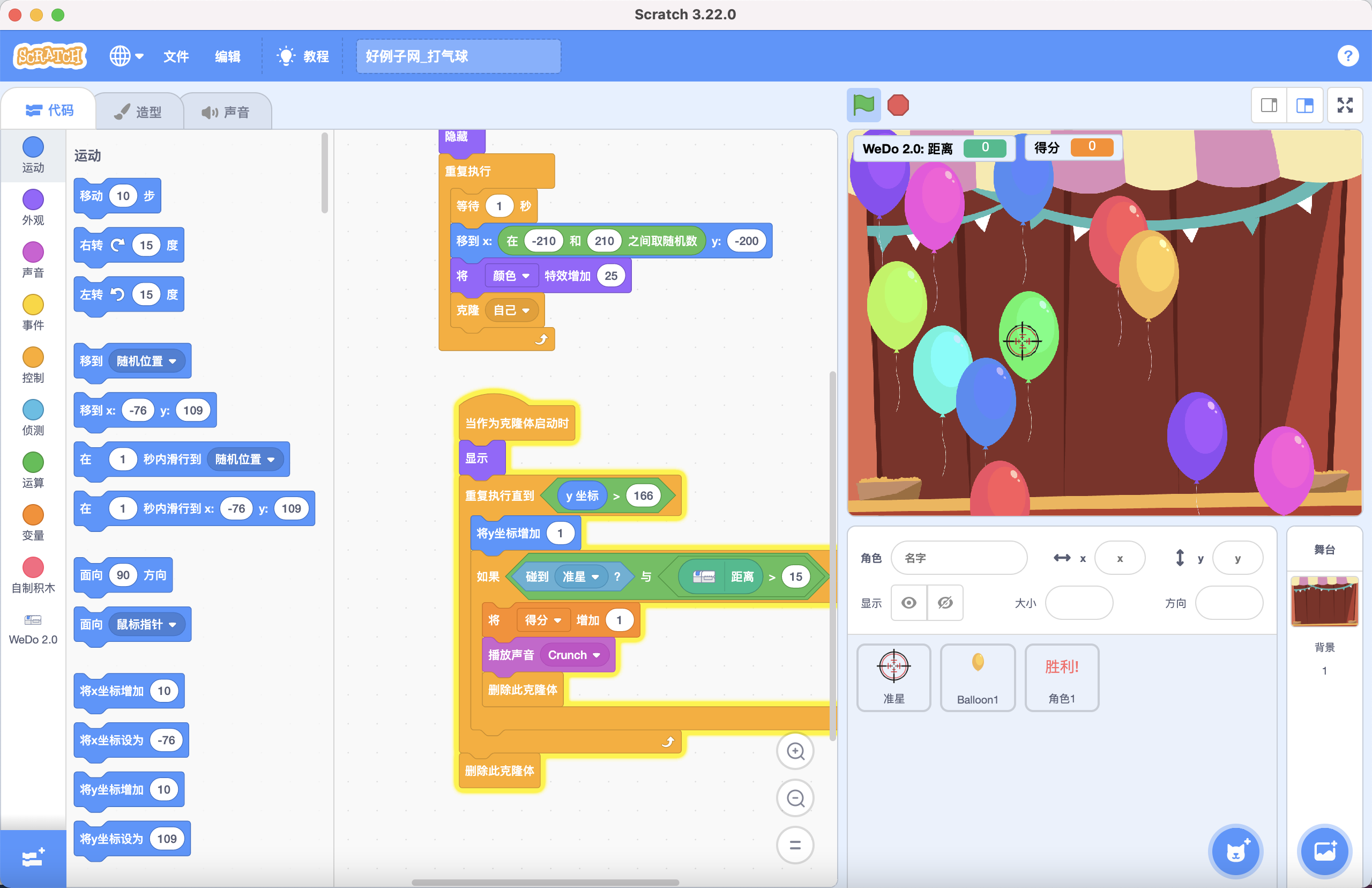This screenshot has height=888, width=1372.
Task: Click the sprite 大小 size field
Action: click(1079, 603)
